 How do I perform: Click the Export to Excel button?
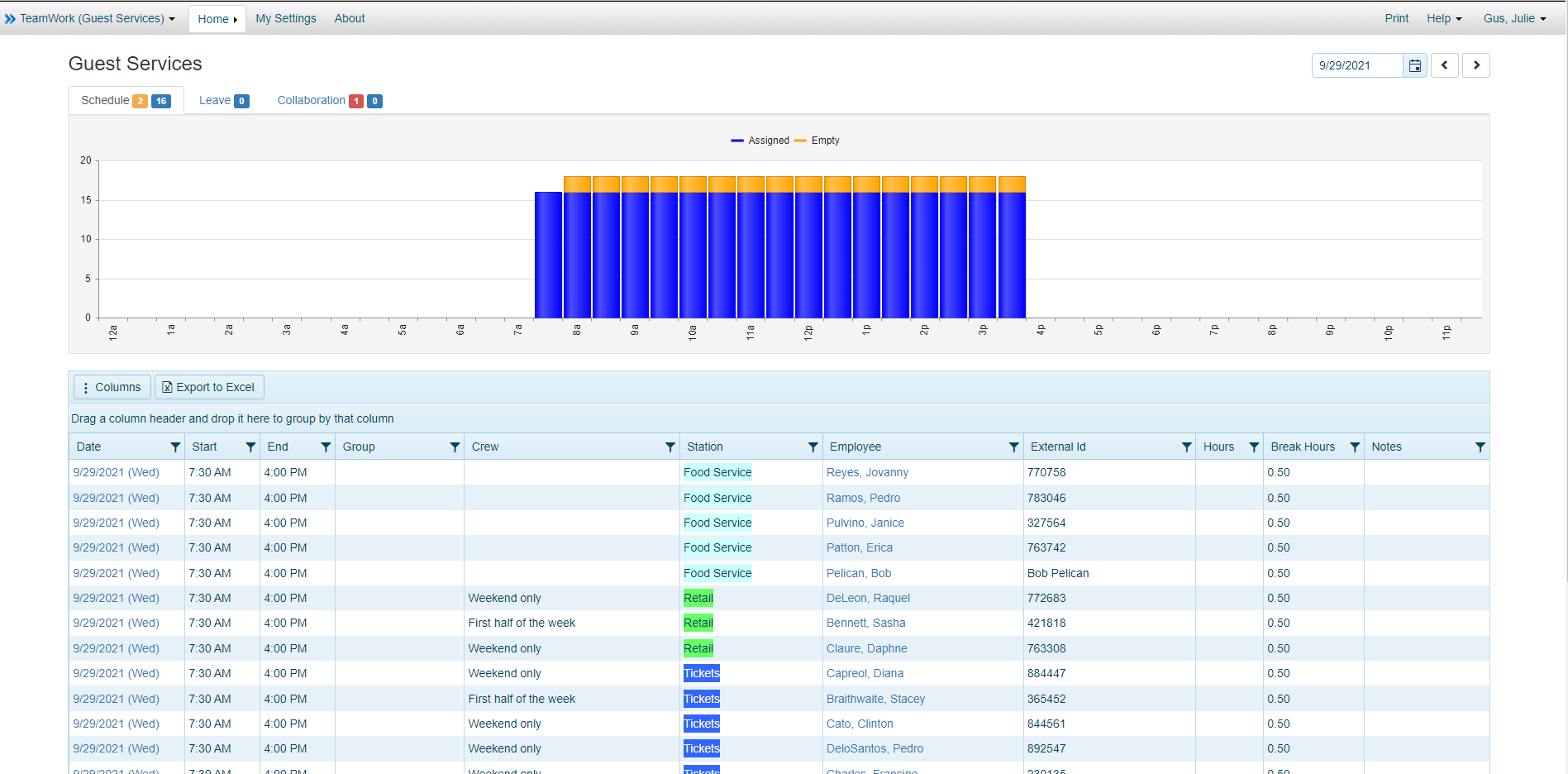[x=209, y=386]
